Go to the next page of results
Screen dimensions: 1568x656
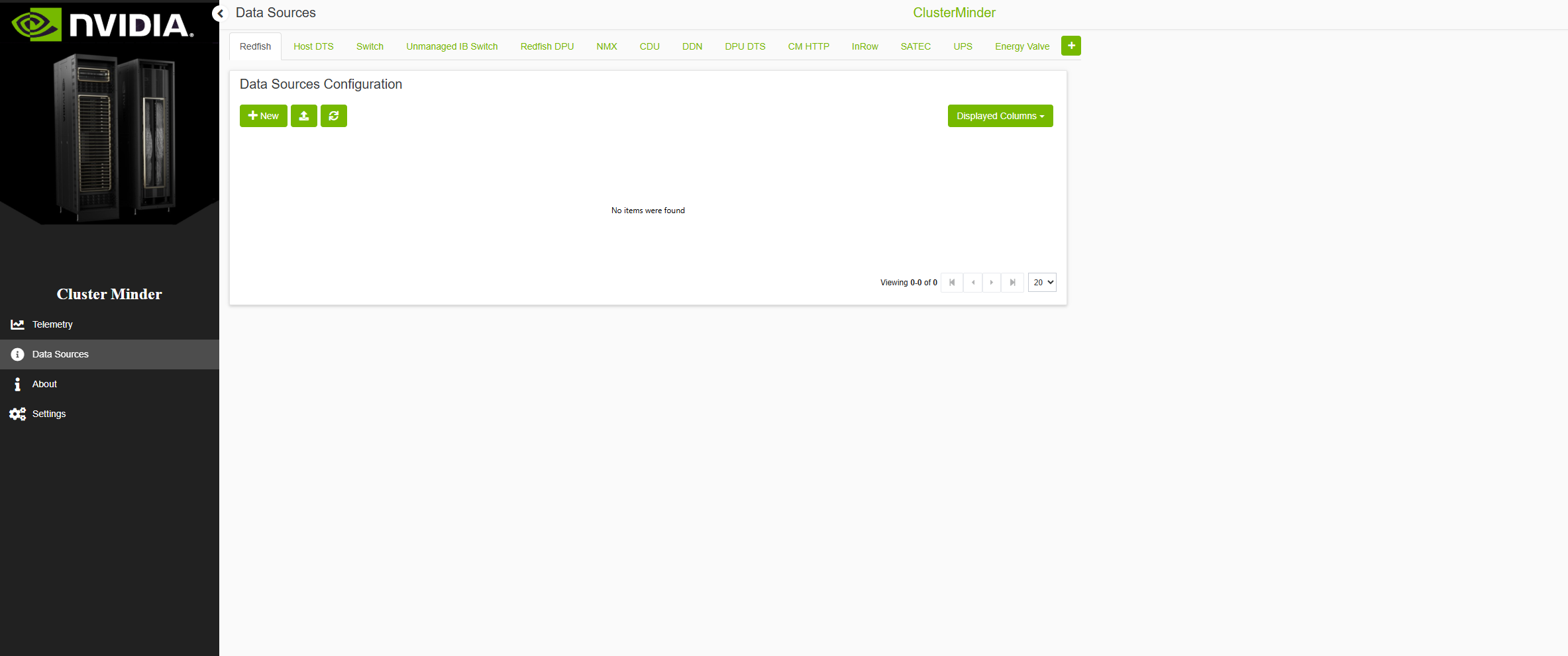[x=992, y=283]
